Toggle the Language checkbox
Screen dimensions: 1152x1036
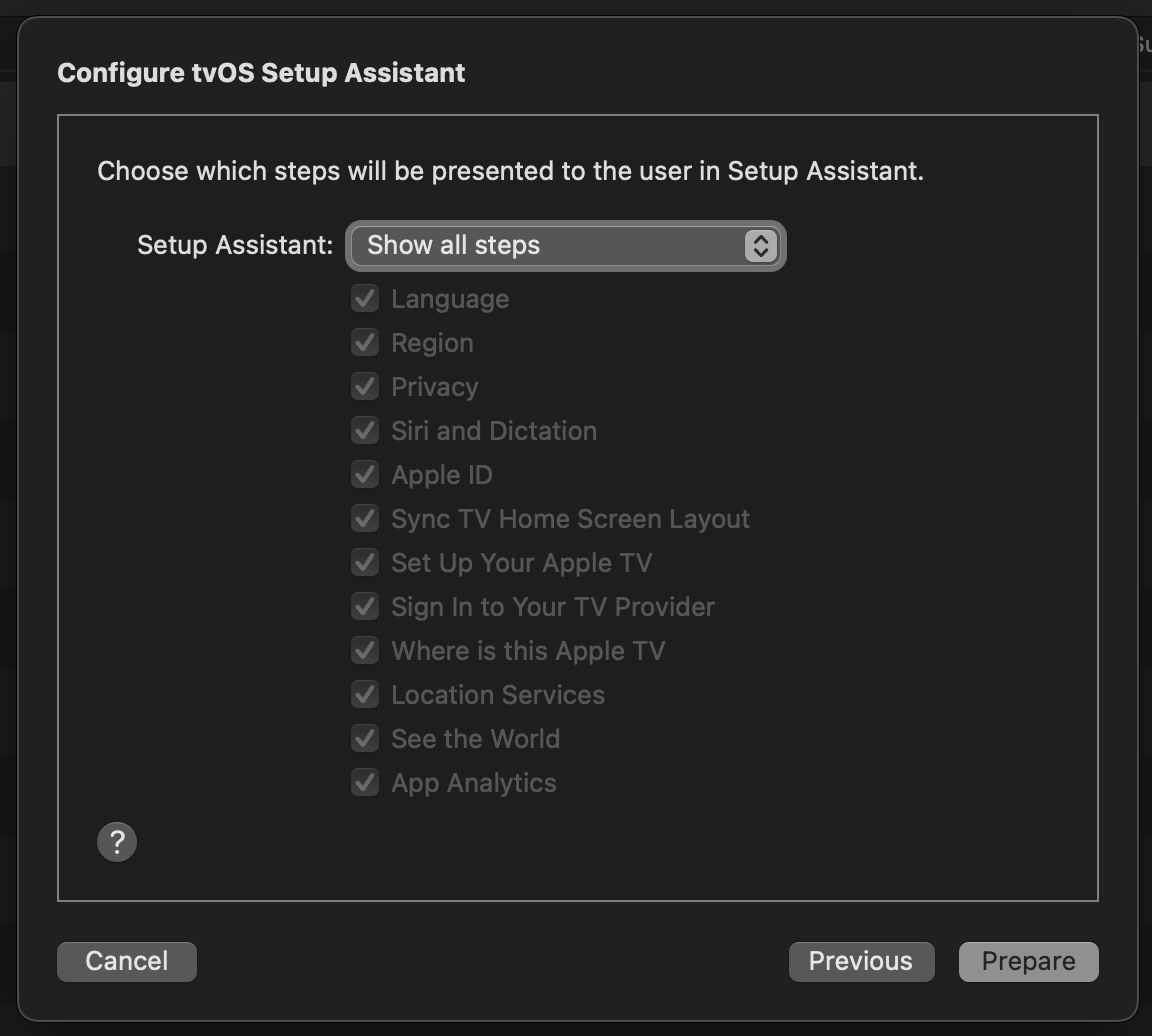(365, 299)
